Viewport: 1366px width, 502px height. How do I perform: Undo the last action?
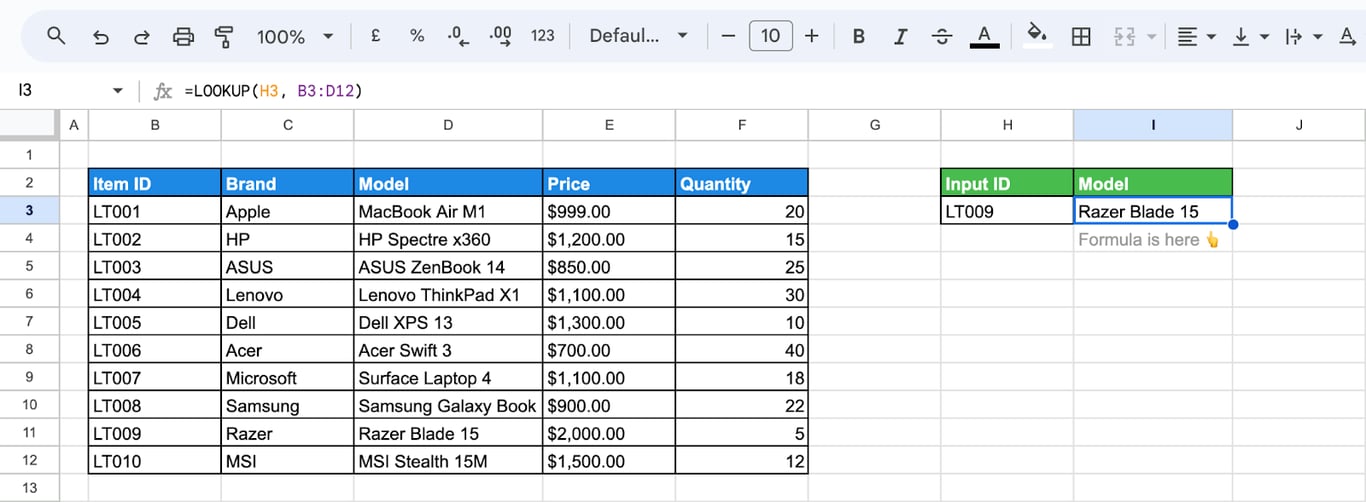point(100,36)
